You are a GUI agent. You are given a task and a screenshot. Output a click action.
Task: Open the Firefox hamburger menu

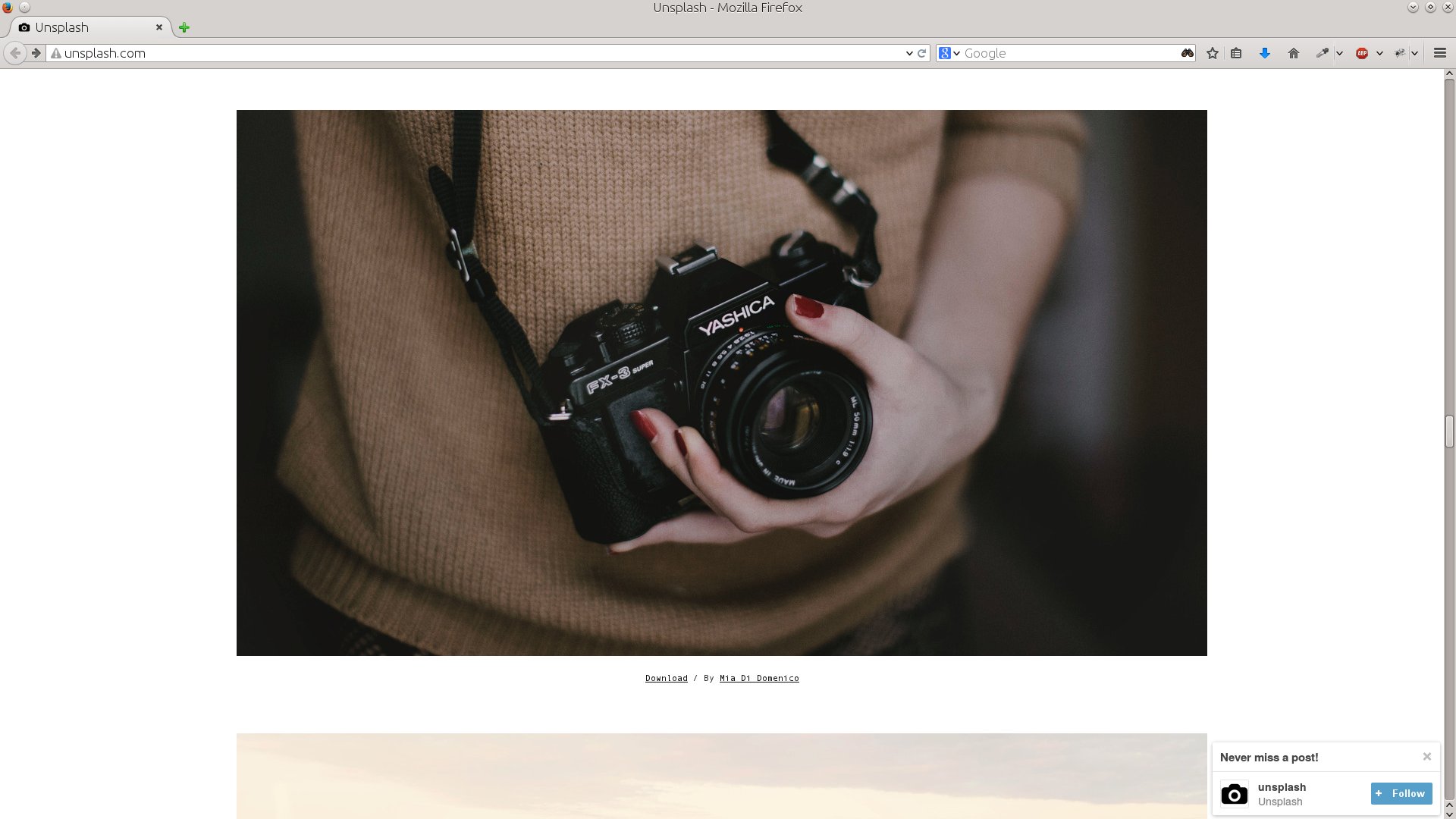tap(1440, 53)
